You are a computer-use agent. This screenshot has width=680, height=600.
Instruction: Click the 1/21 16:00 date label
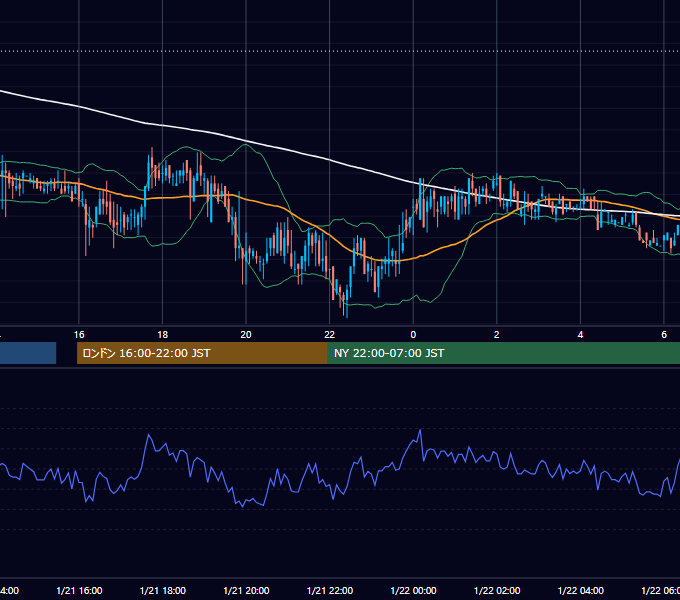pyautogui.click(x=79, y=591)
